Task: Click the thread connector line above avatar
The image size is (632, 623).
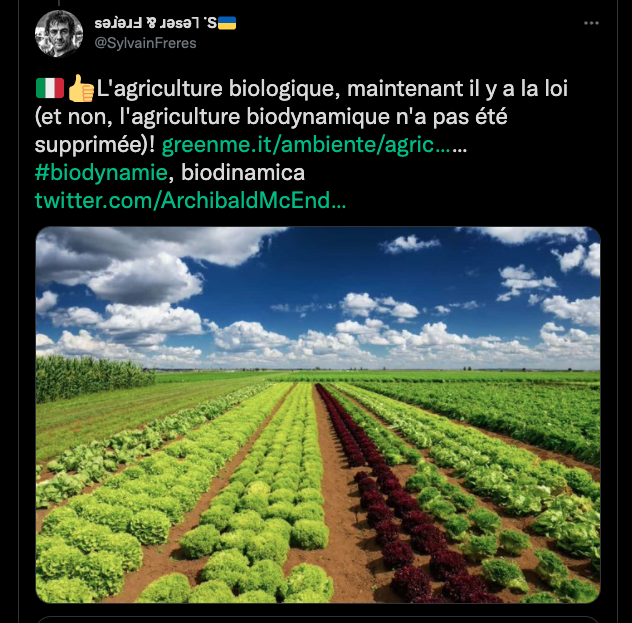Action: click(59, 3)
